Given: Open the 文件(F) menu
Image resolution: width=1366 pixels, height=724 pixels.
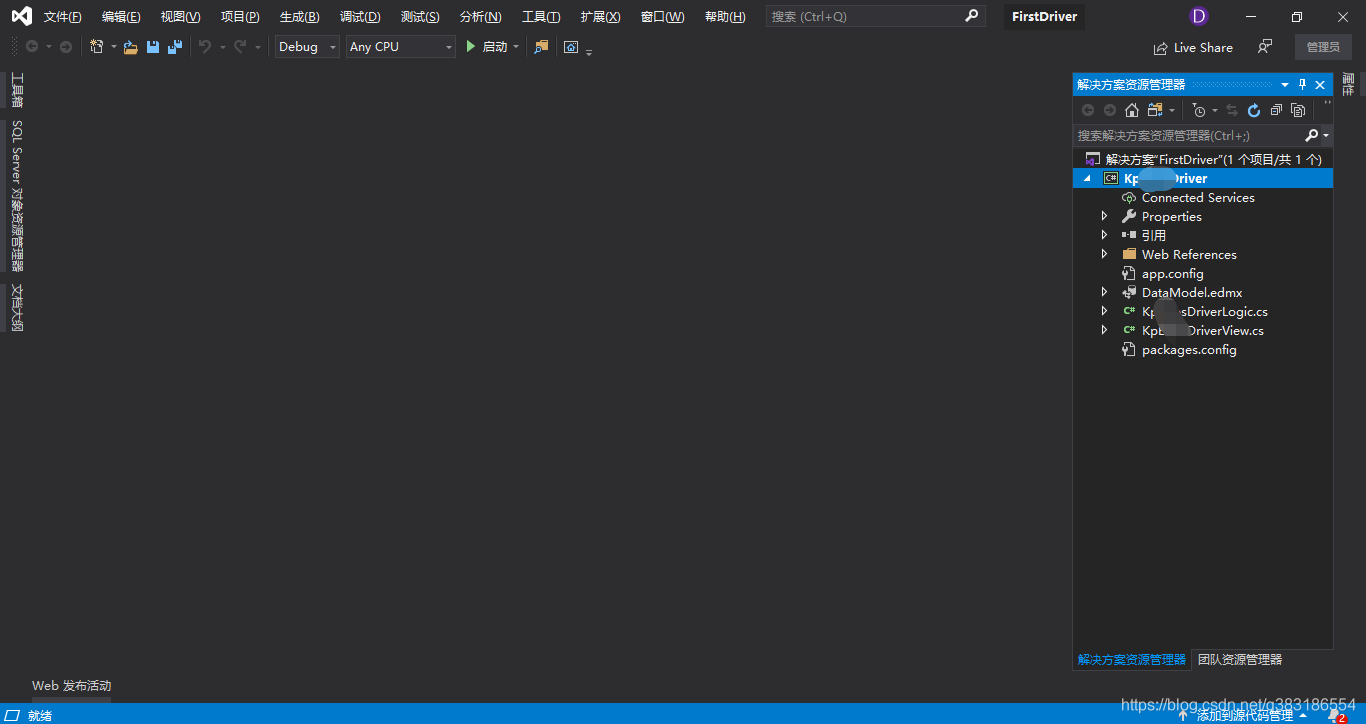Looking at the screenshot, I should [x=63, y=17].
